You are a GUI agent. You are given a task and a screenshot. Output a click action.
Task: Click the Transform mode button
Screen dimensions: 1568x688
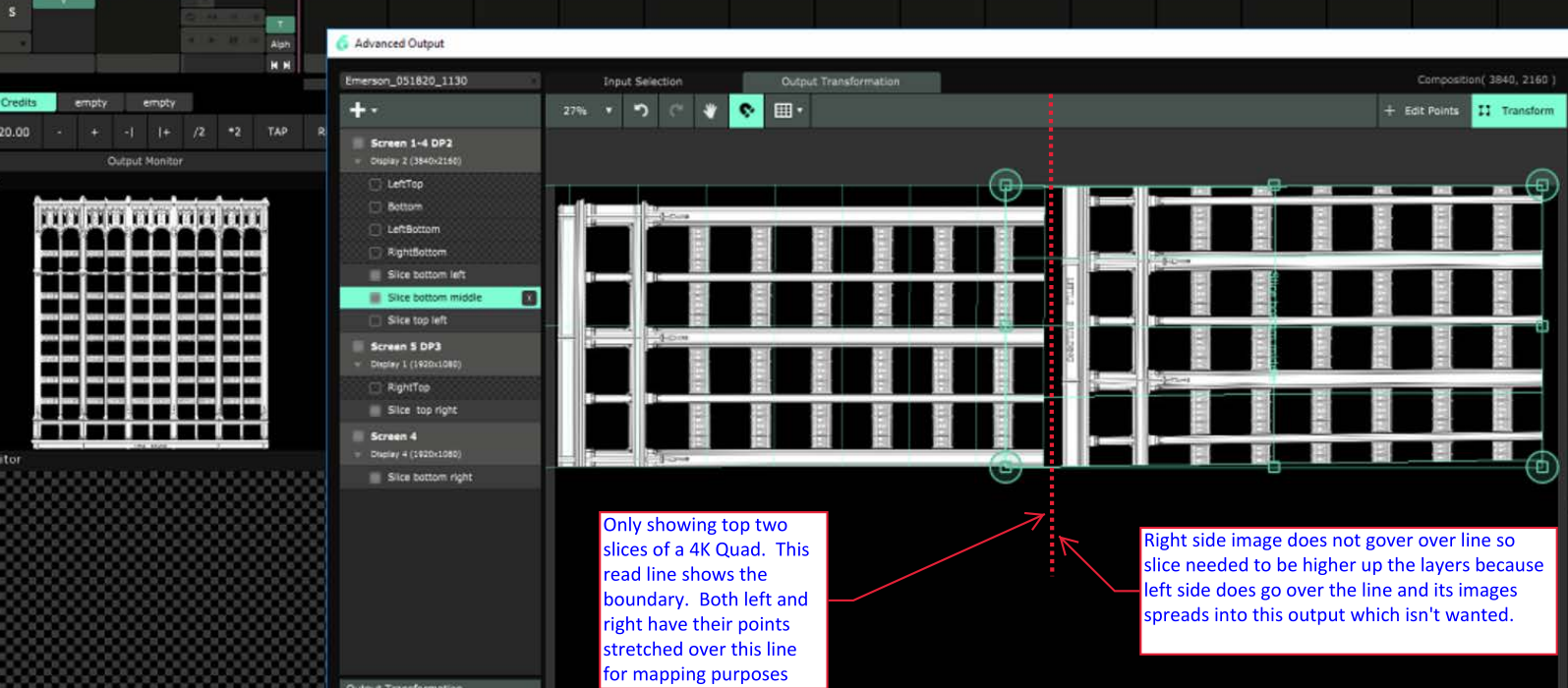(x=1517, y=111)
